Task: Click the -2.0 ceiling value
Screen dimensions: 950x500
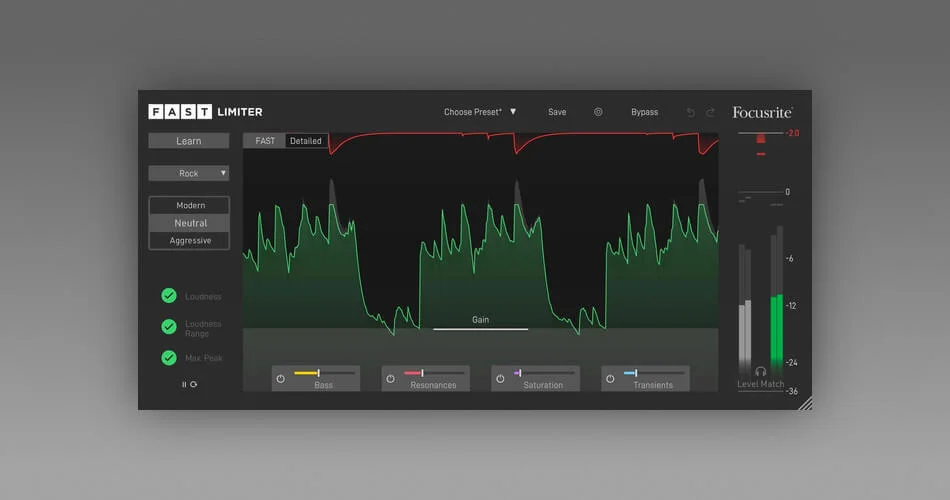Action: [792, 133]
